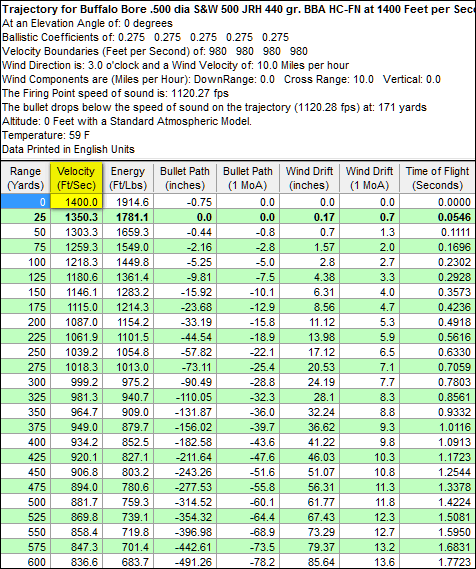
Task: Select the 1449.8 energy cell at 100 yards
Action: point(128,262)
